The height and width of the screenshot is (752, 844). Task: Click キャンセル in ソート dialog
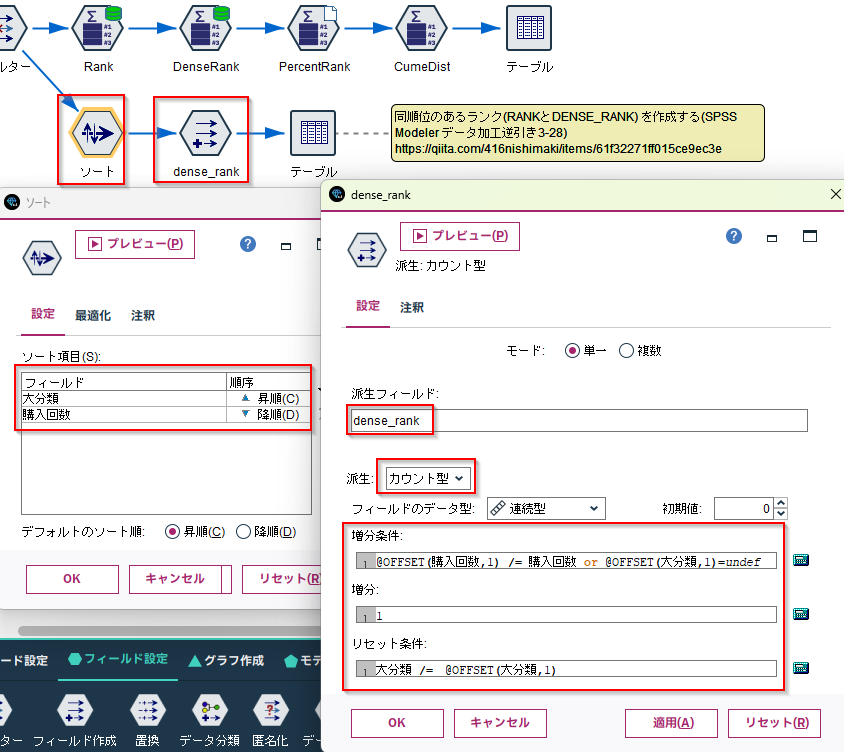point(175,579)
